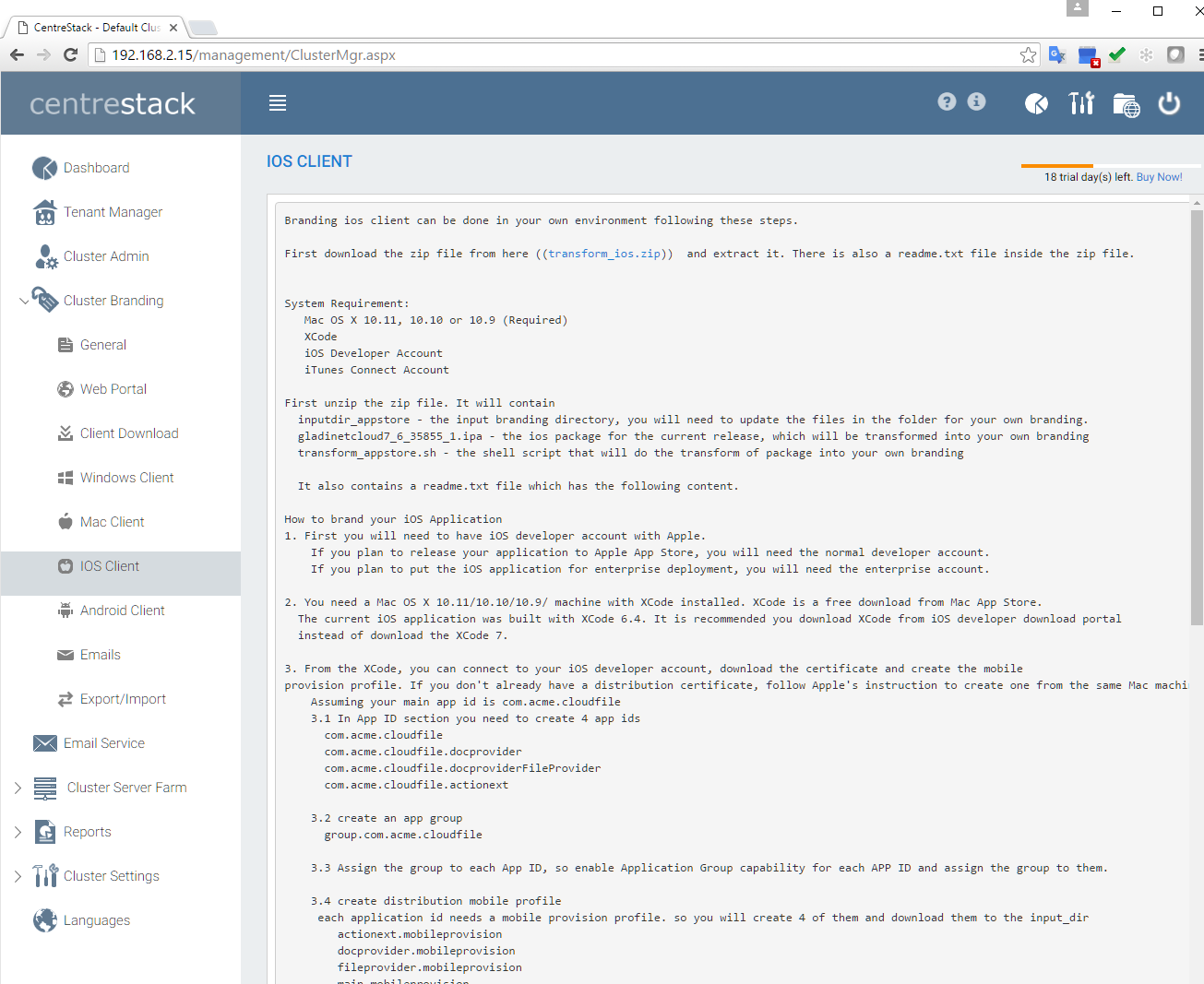
Task: Reload the page in browser
Action: pyautogui.click(x=70, y=55)
